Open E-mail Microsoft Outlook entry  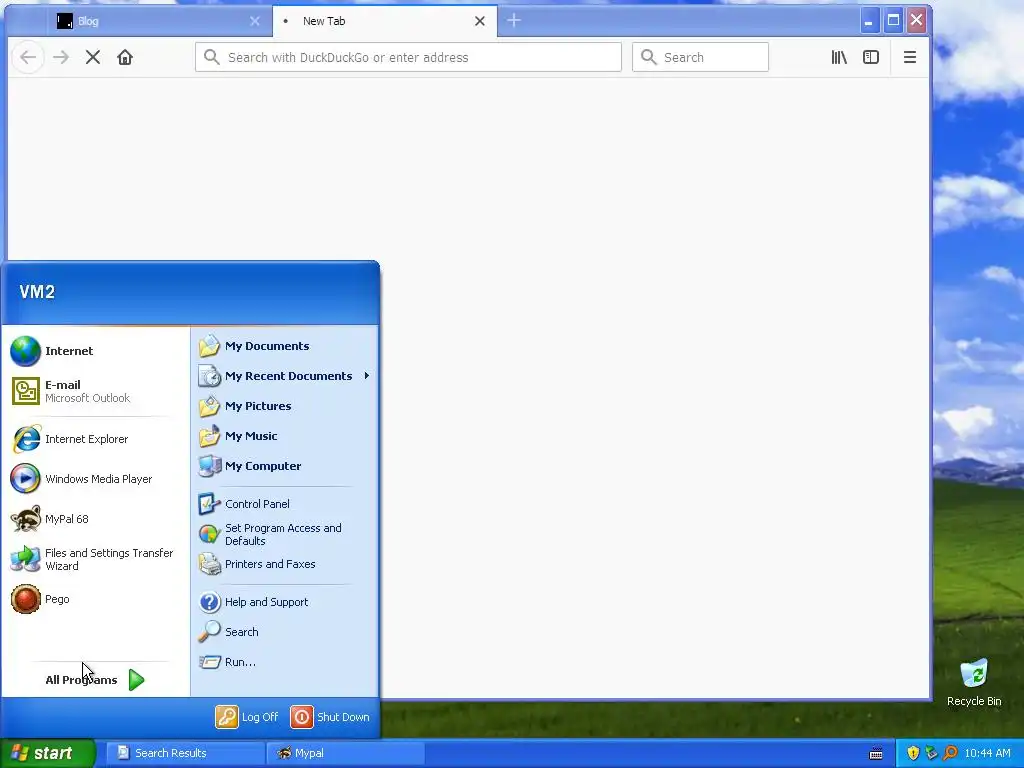(95, 391)
